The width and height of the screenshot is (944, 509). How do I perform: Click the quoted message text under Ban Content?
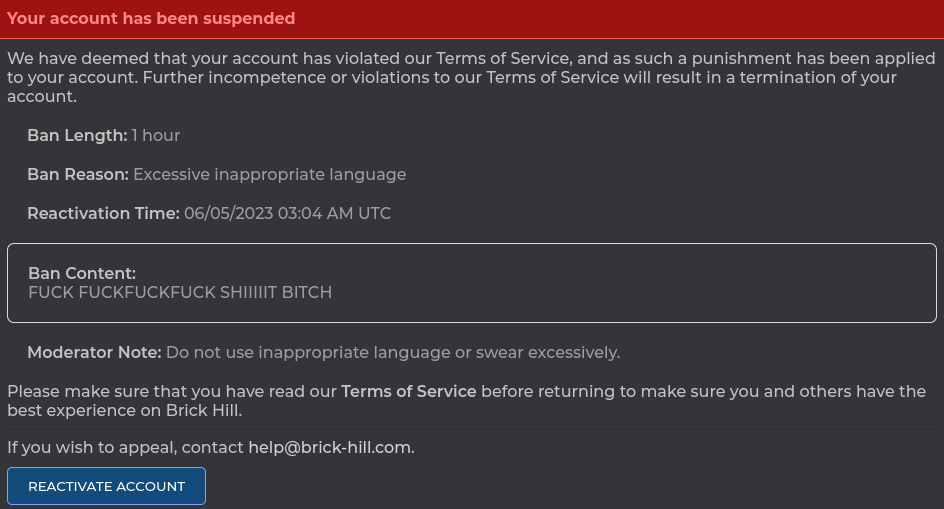pos(180,292)
